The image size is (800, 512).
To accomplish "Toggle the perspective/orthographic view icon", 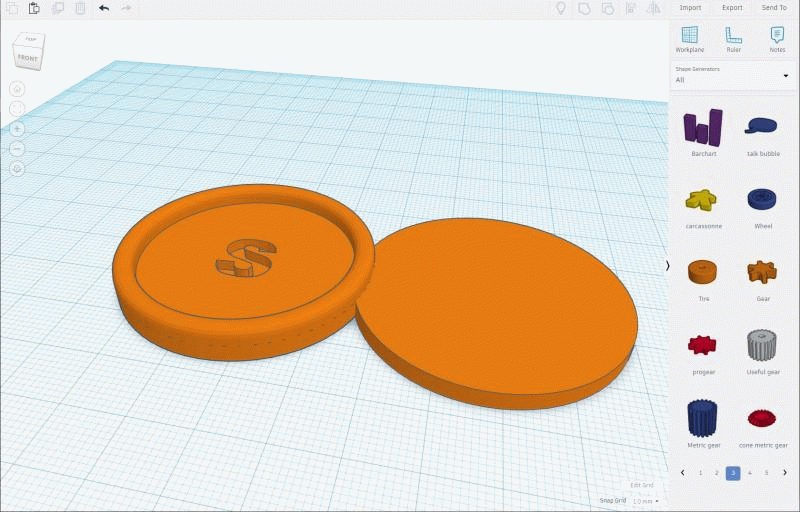I will (17, 168).
